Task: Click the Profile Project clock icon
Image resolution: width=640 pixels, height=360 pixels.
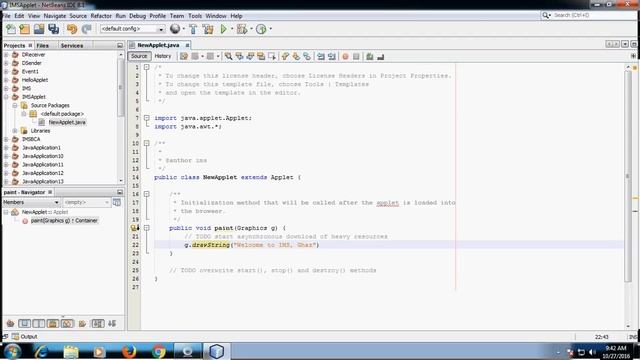Action: click(261, 29)
